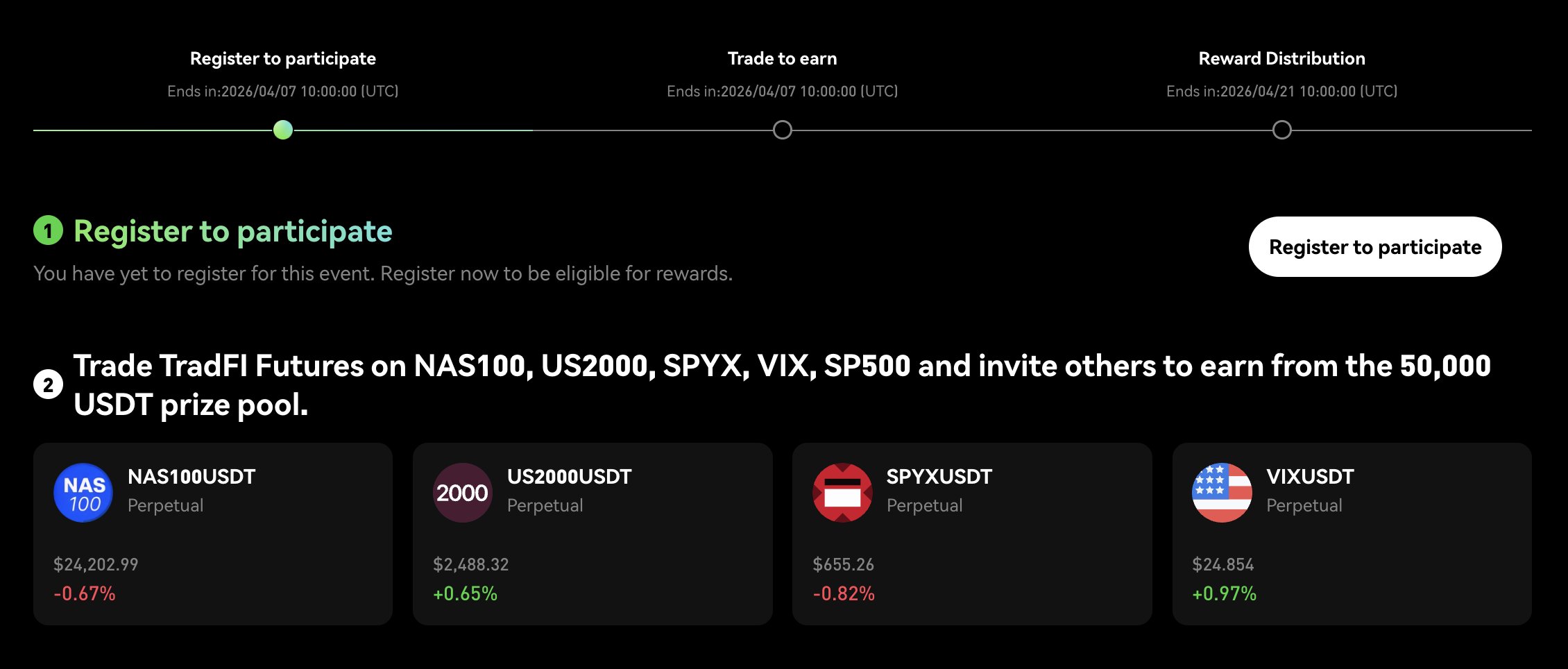Select the Trade to earn timeline marker
This screenshot has width=1568, height=669.
782,130
